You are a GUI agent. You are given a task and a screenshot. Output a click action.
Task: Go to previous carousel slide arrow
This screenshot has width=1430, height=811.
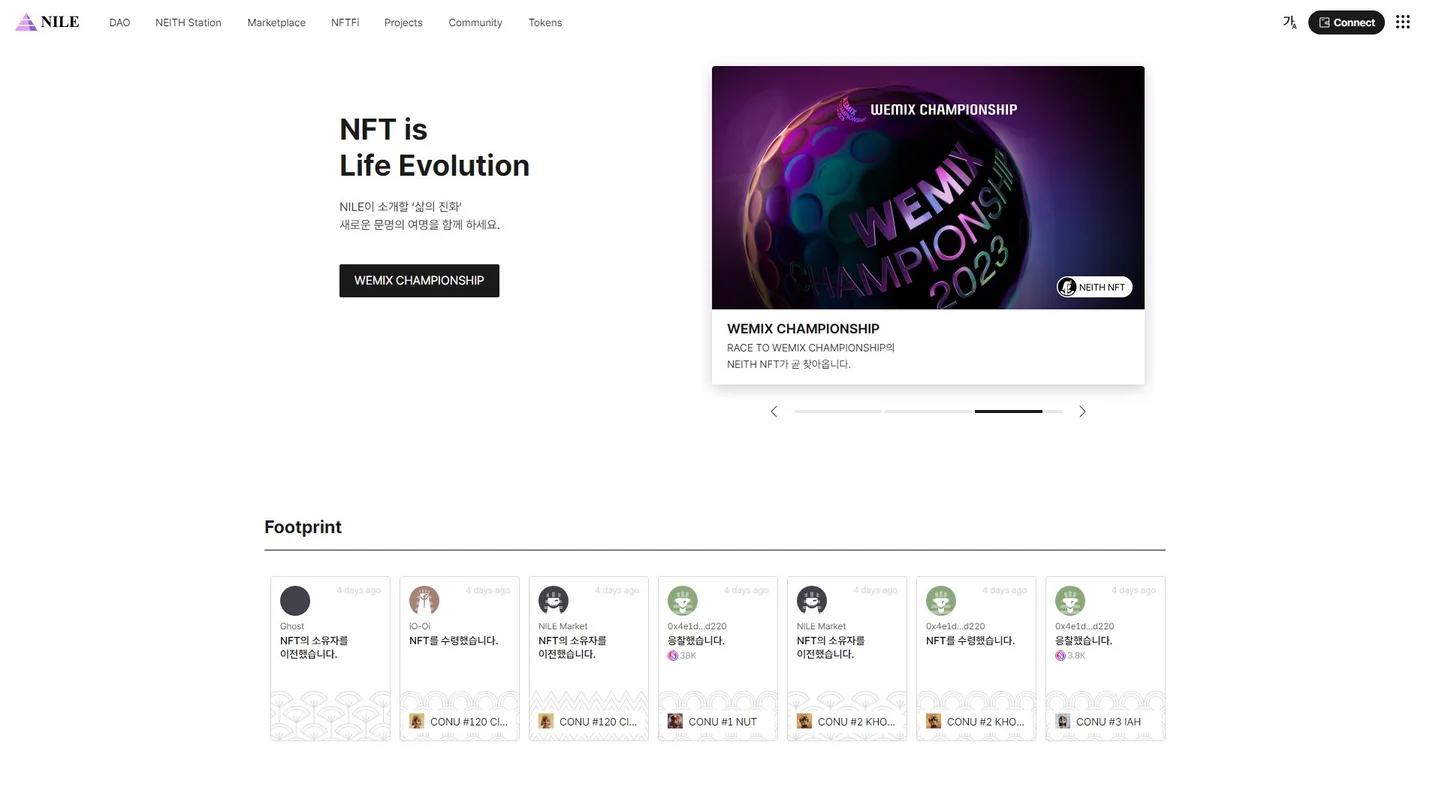[774, 411]
